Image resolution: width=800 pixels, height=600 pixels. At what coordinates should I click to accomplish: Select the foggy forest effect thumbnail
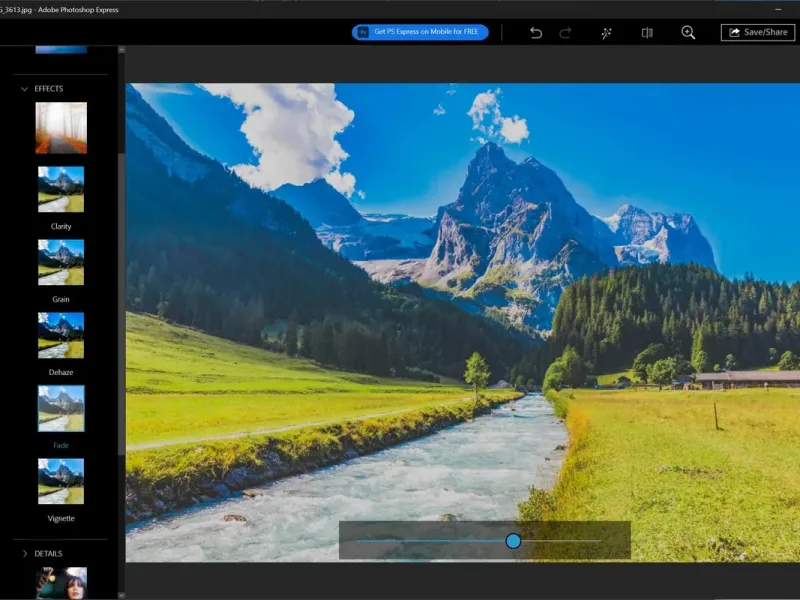click(x=61, y=128)
